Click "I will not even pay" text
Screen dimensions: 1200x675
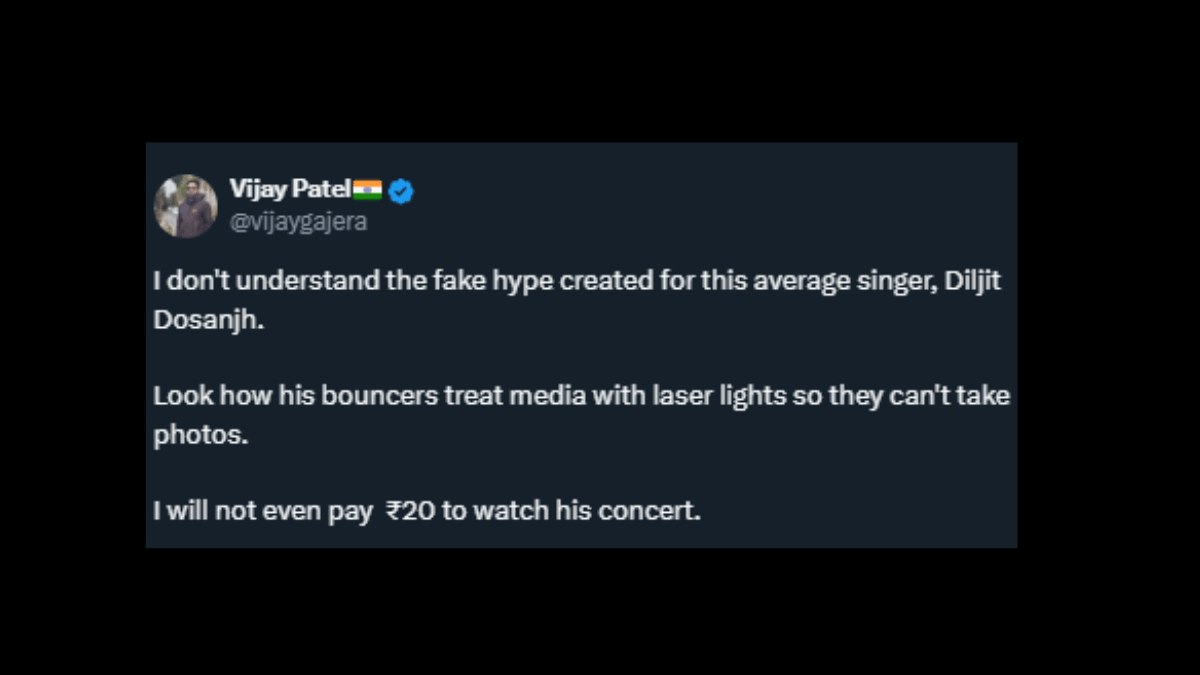pyautogui.click(x=261, y=511)
